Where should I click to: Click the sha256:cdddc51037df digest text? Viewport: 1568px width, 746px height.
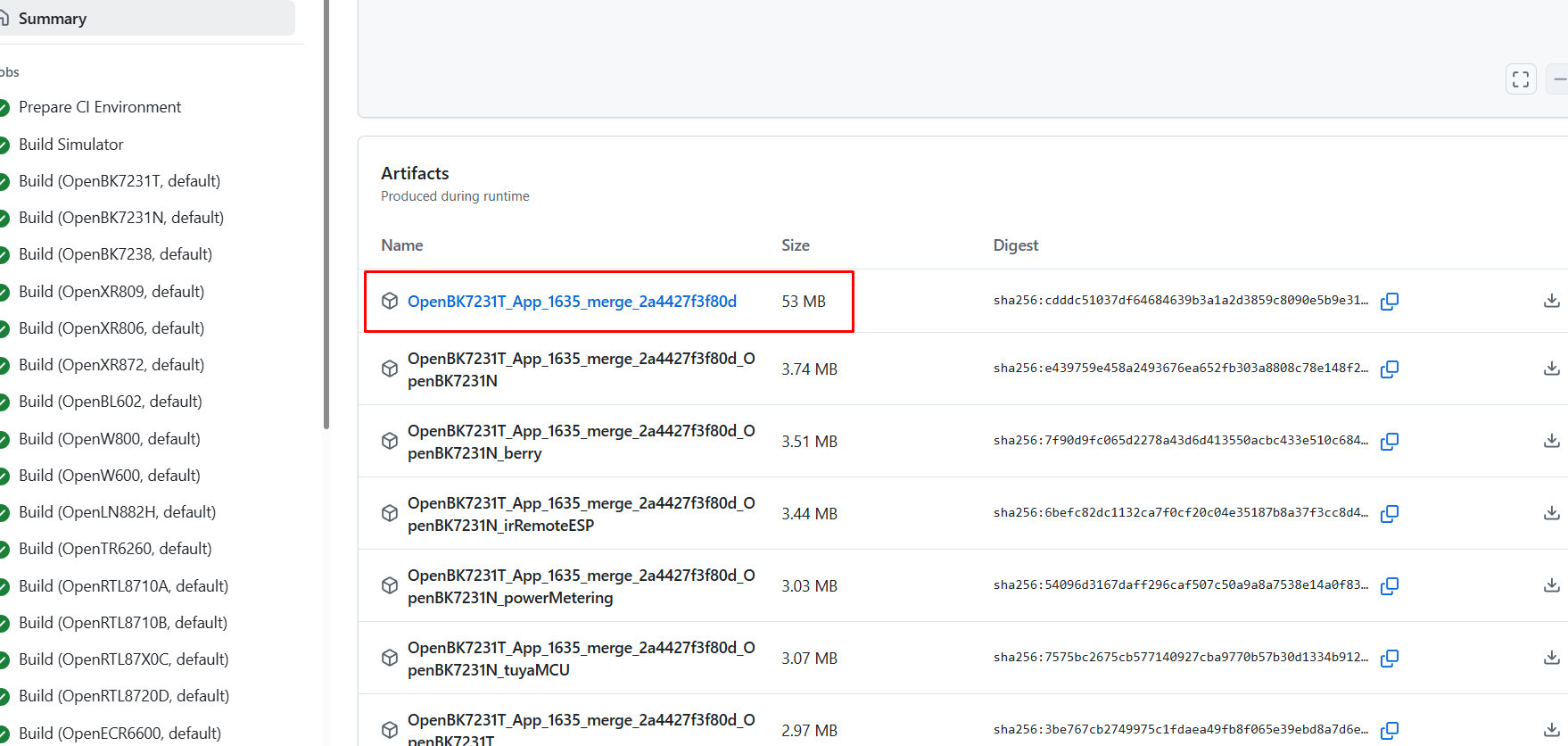click(1181, 301)
